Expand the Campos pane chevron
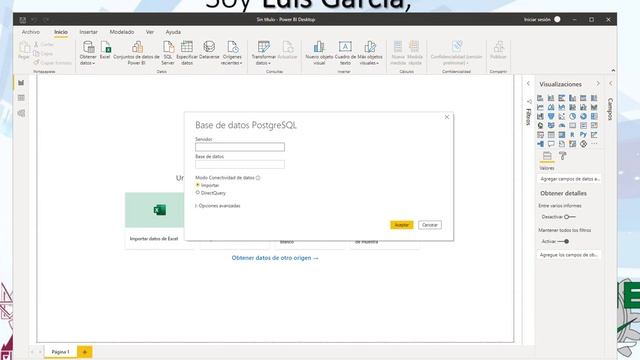640x360 pixels. (611, 83)
